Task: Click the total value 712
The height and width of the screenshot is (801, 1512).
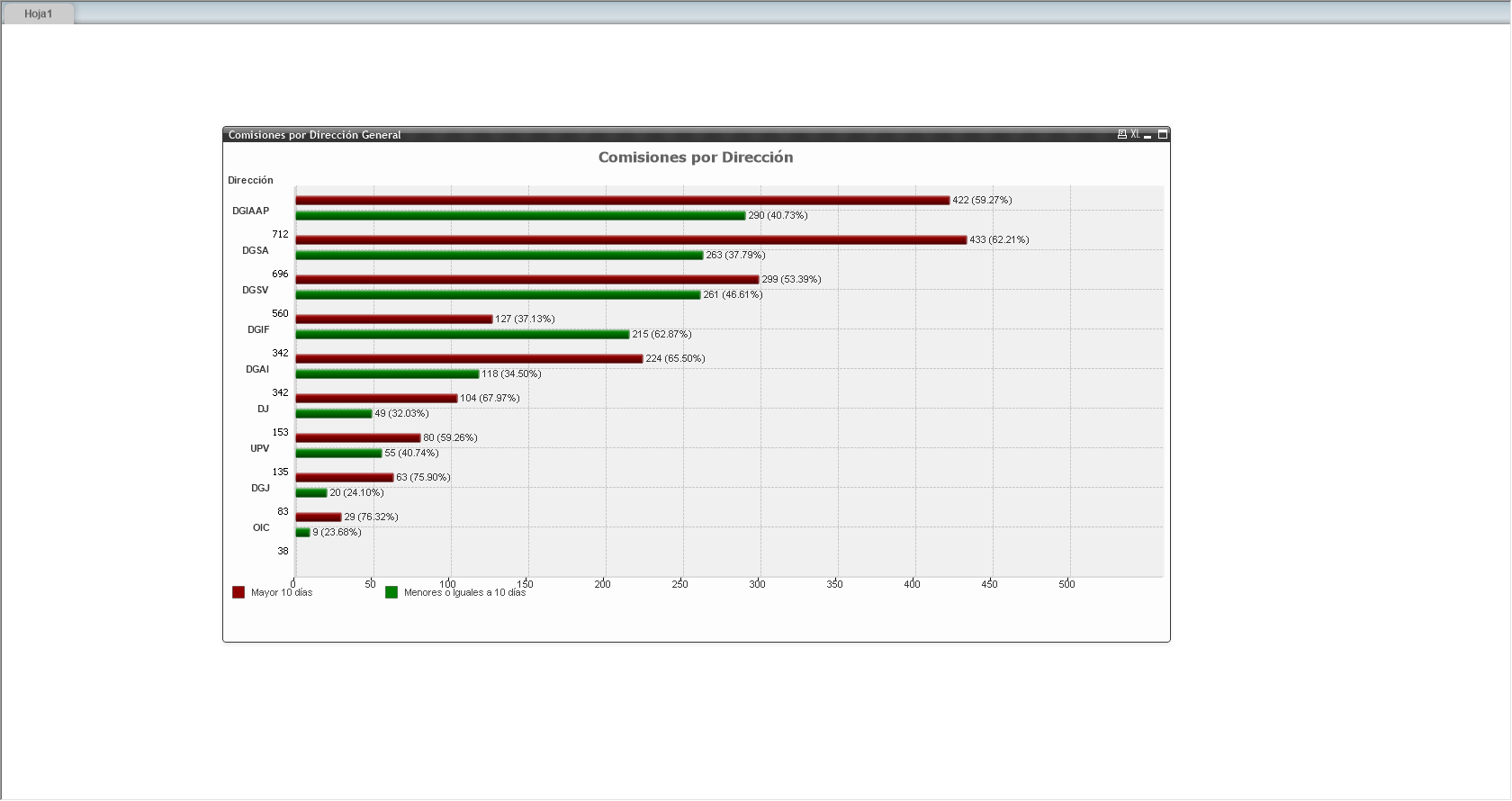Action: pos(280,234)
